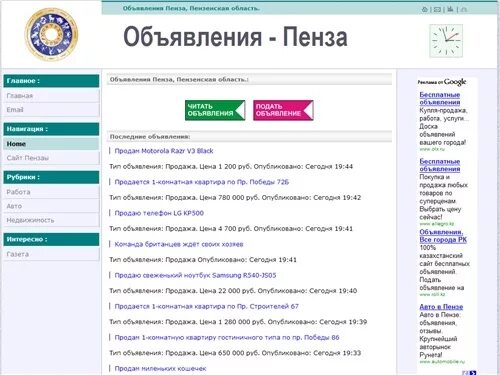Open listing for flat on пр. Победы 86
The width and height of the screenshot is (500, 375).
point(227,337)
